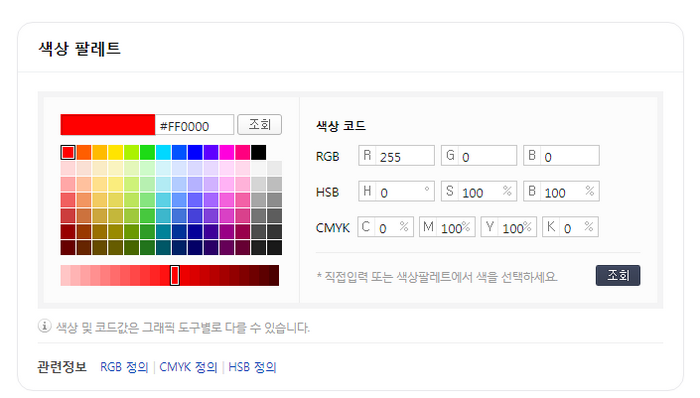
Task: Open the CMYK 정의 link
Action: pyautogui.click(x=188, y=367)
